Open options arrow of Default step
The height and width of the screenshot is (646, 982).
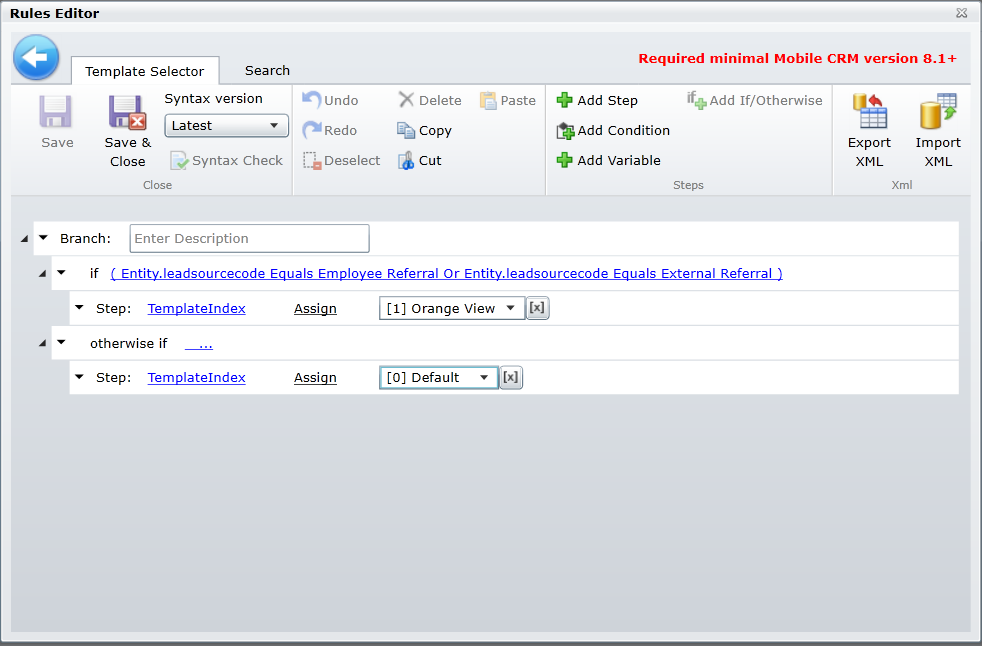coord(79,377)
